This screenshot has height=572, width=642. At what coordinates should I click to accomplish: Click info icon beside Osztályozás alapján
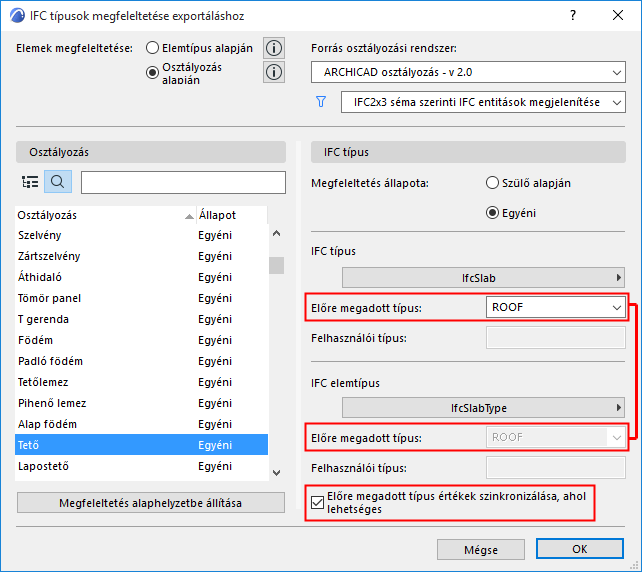click(x=274, y=72)
